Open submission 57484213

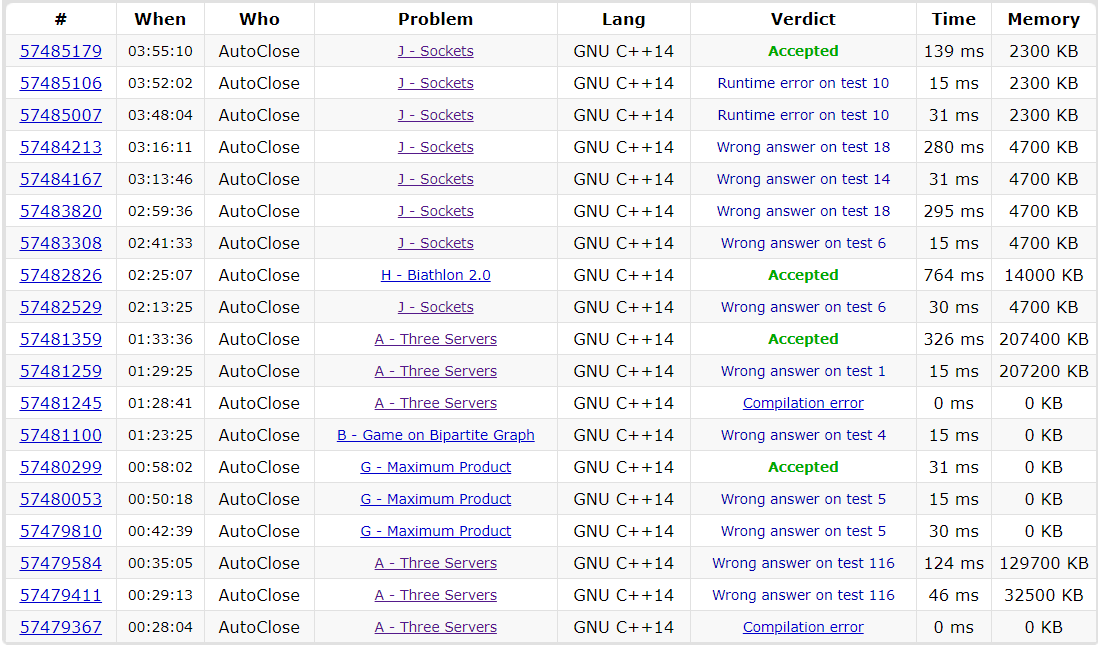tap(61, 147)
